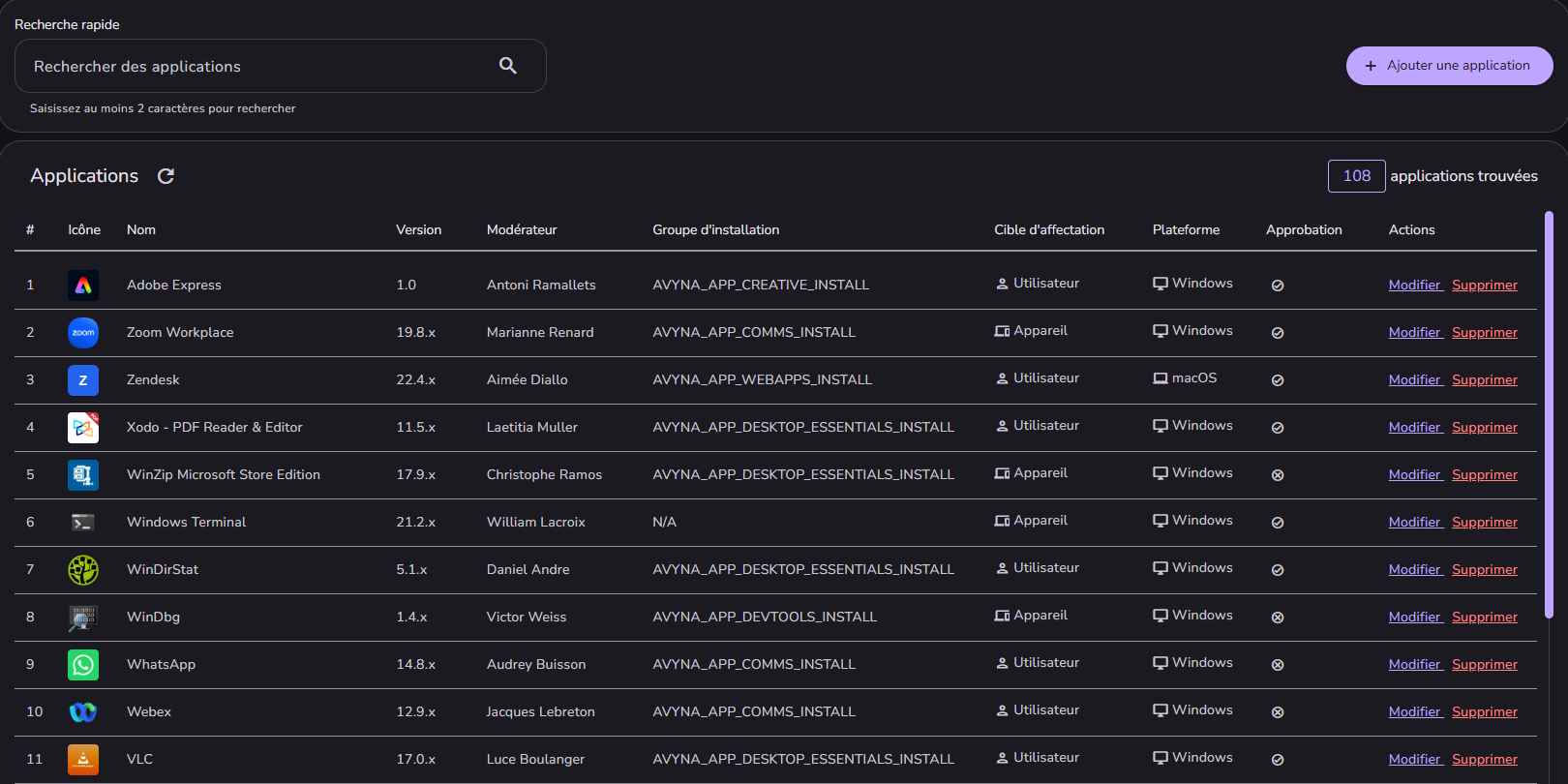1568x784 pixels.
Task: Click the Plateforme column header
Action: click(1186, 229)
